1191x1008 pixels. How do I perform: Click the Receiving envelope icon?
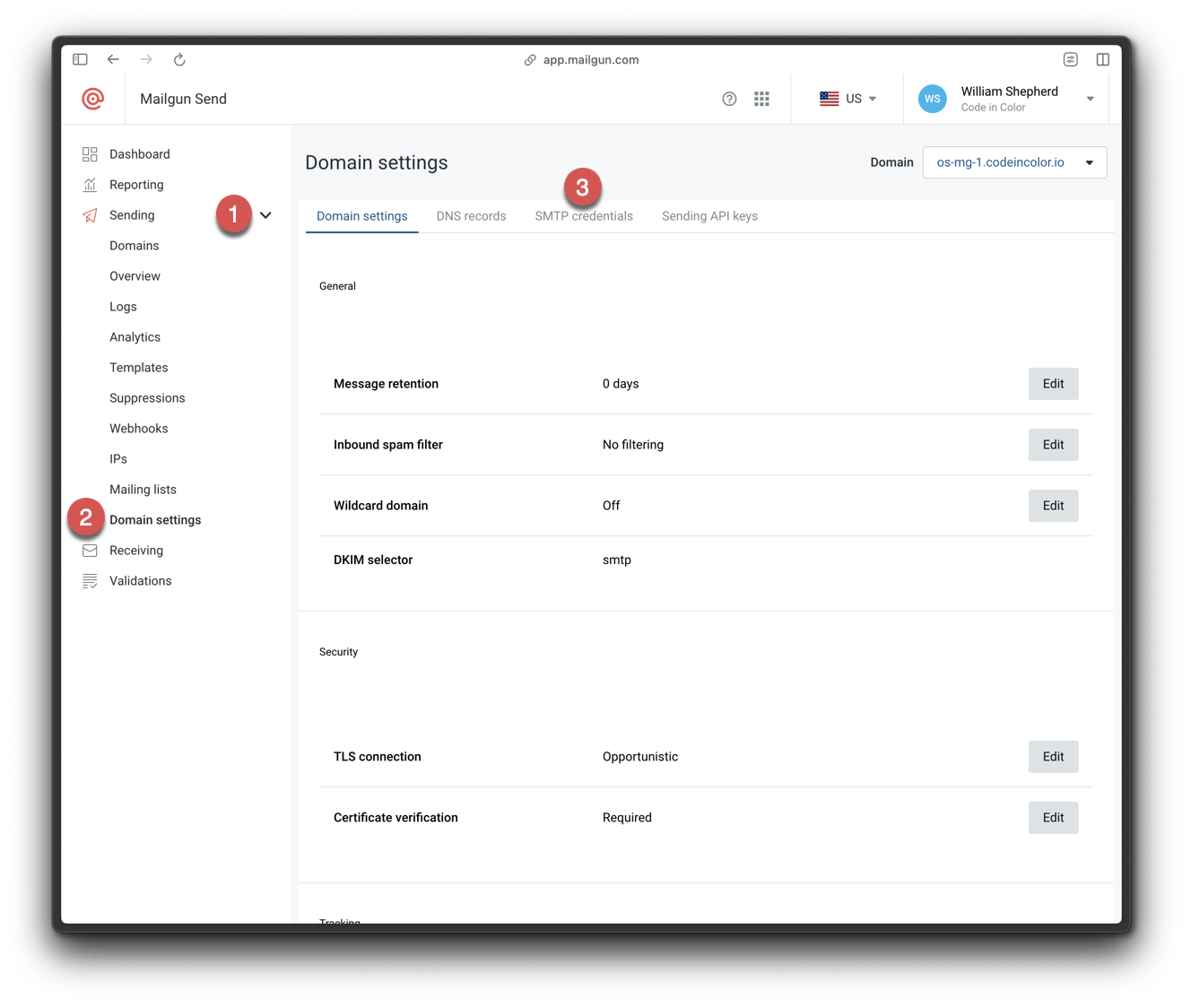(x=90, y=551)
